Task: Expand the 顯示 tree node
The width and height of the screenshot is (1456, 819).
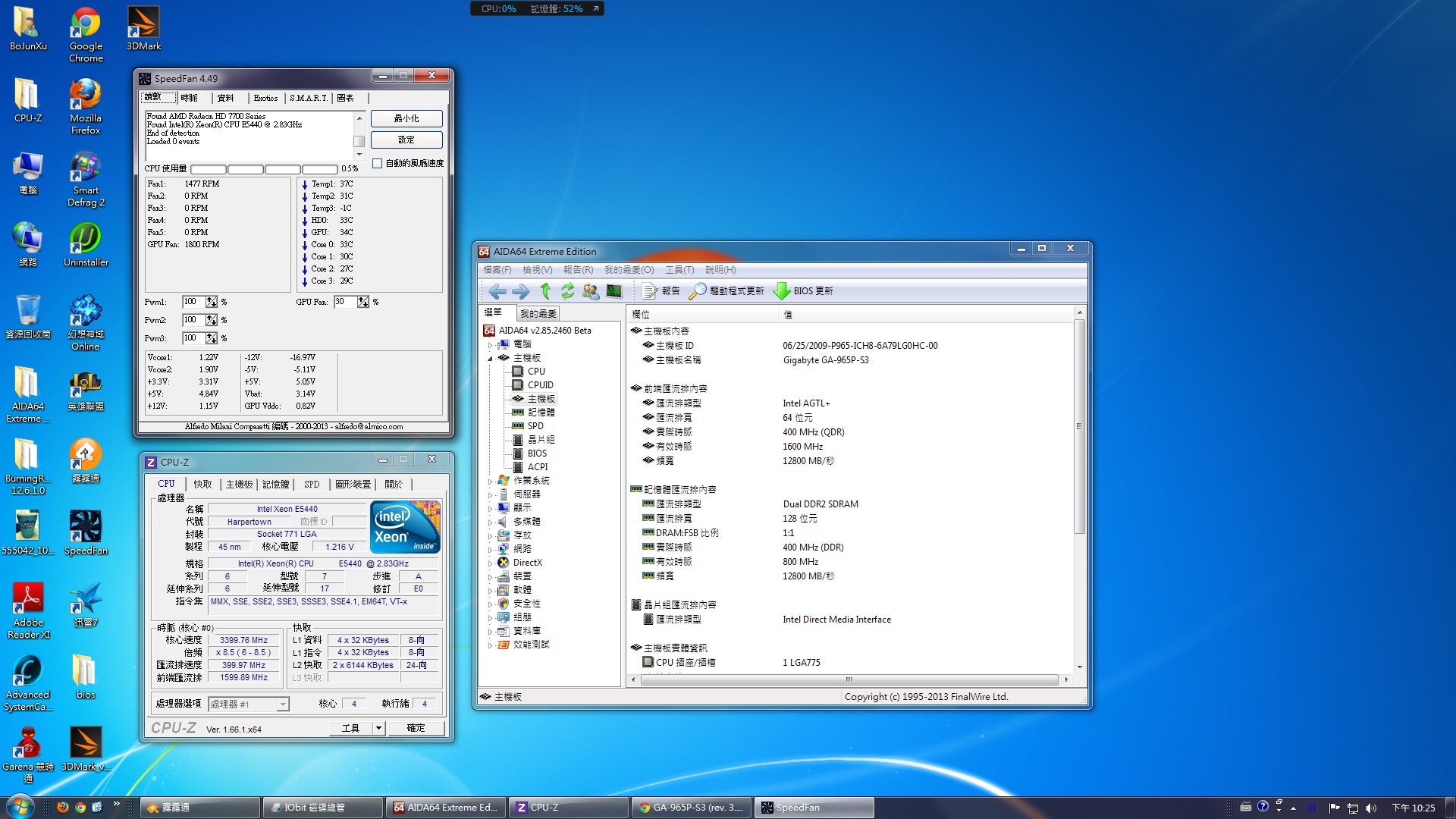Action: click(490, 508)
